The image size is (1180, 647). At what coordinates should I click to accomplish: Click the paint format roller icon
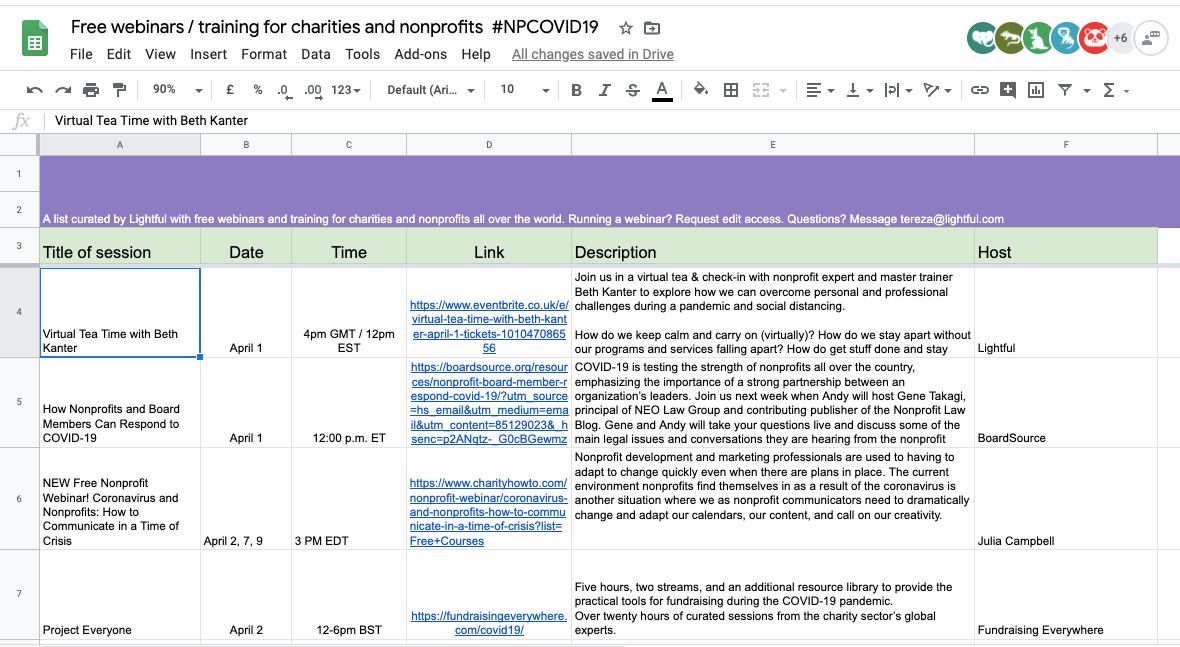(x=119, y=90)
